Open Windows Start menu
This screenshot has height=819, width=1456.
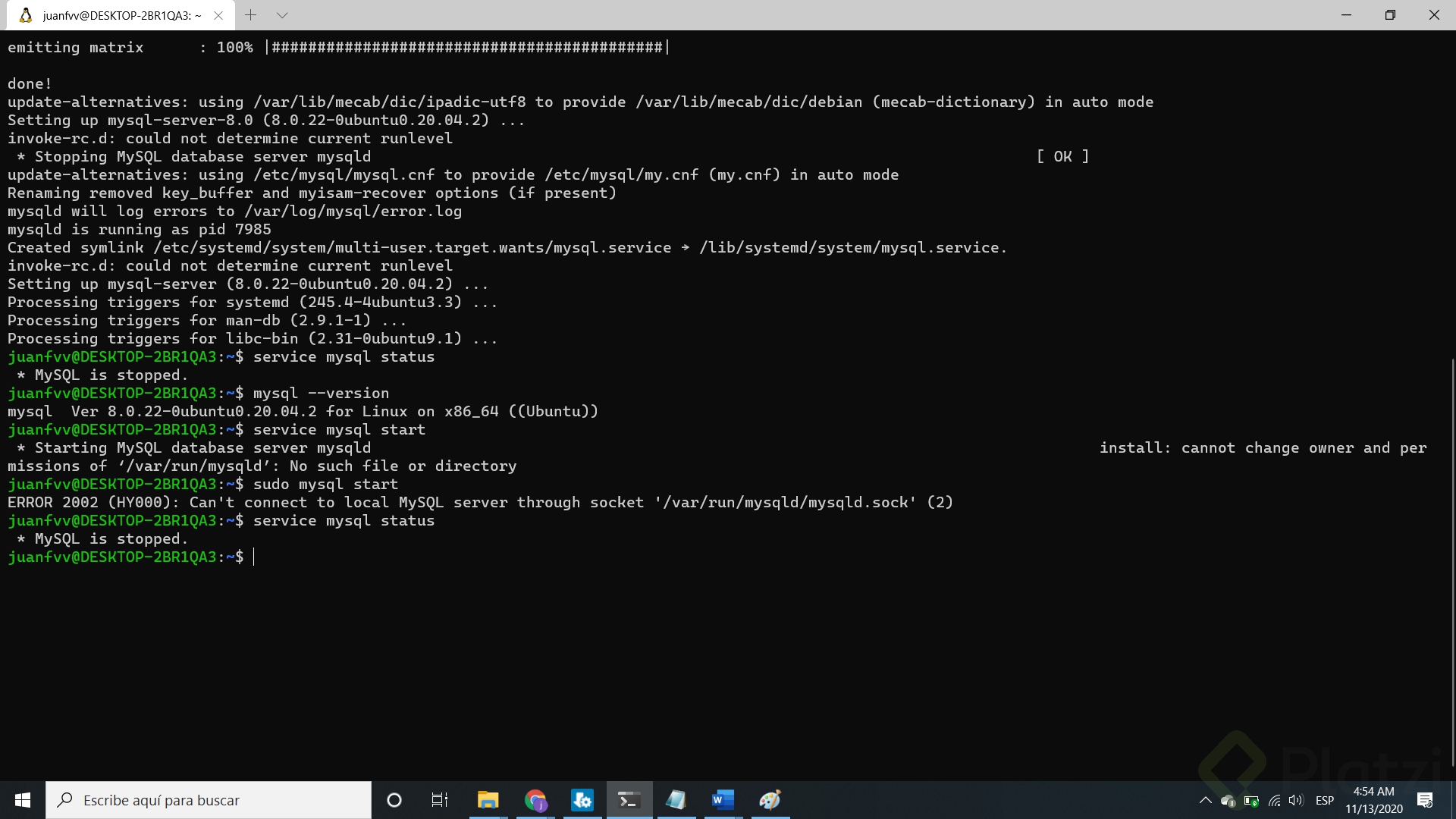[23, 800]
